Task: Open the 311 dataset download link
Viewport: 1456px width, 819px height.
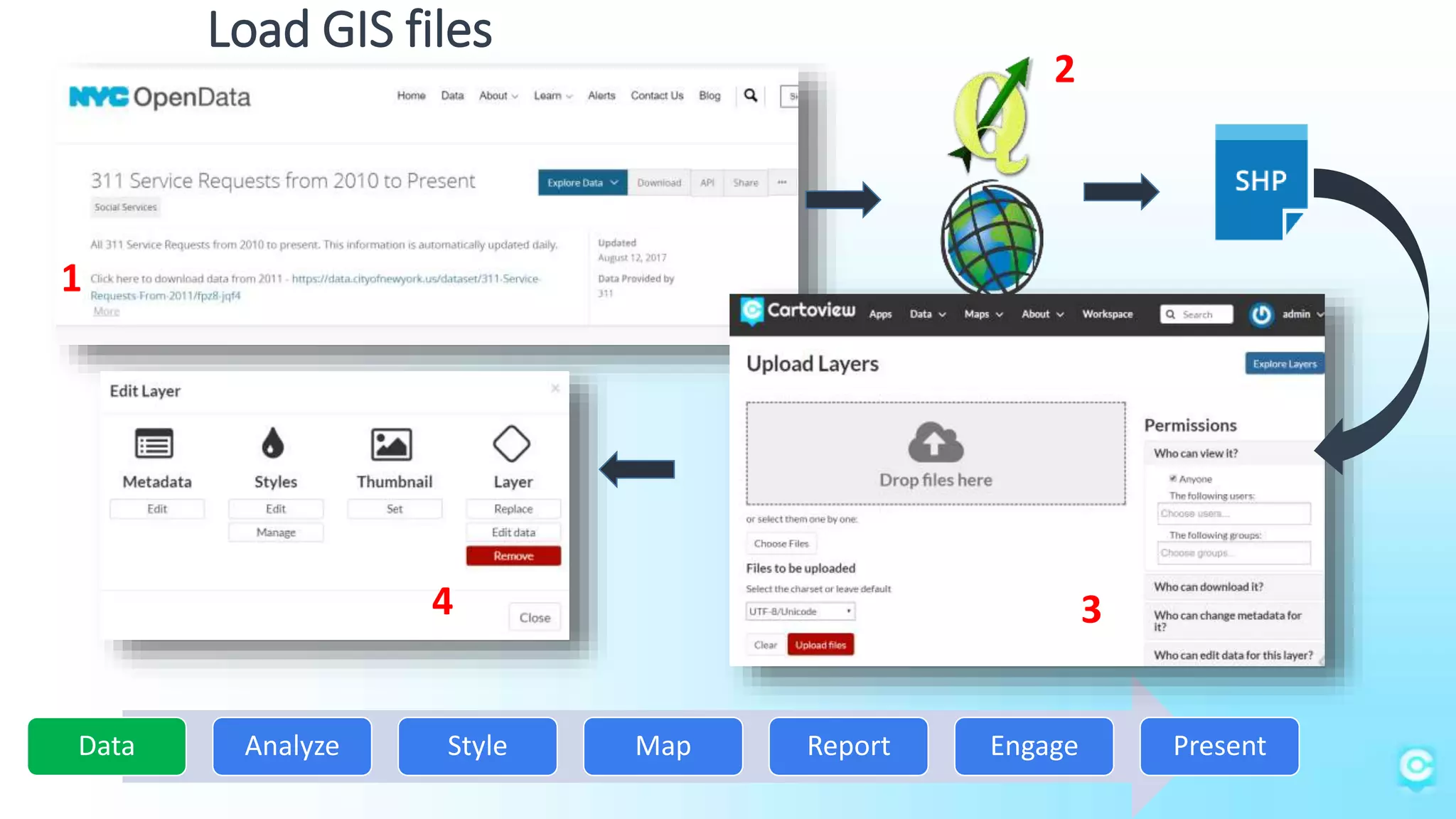Action: coord(315,287)
